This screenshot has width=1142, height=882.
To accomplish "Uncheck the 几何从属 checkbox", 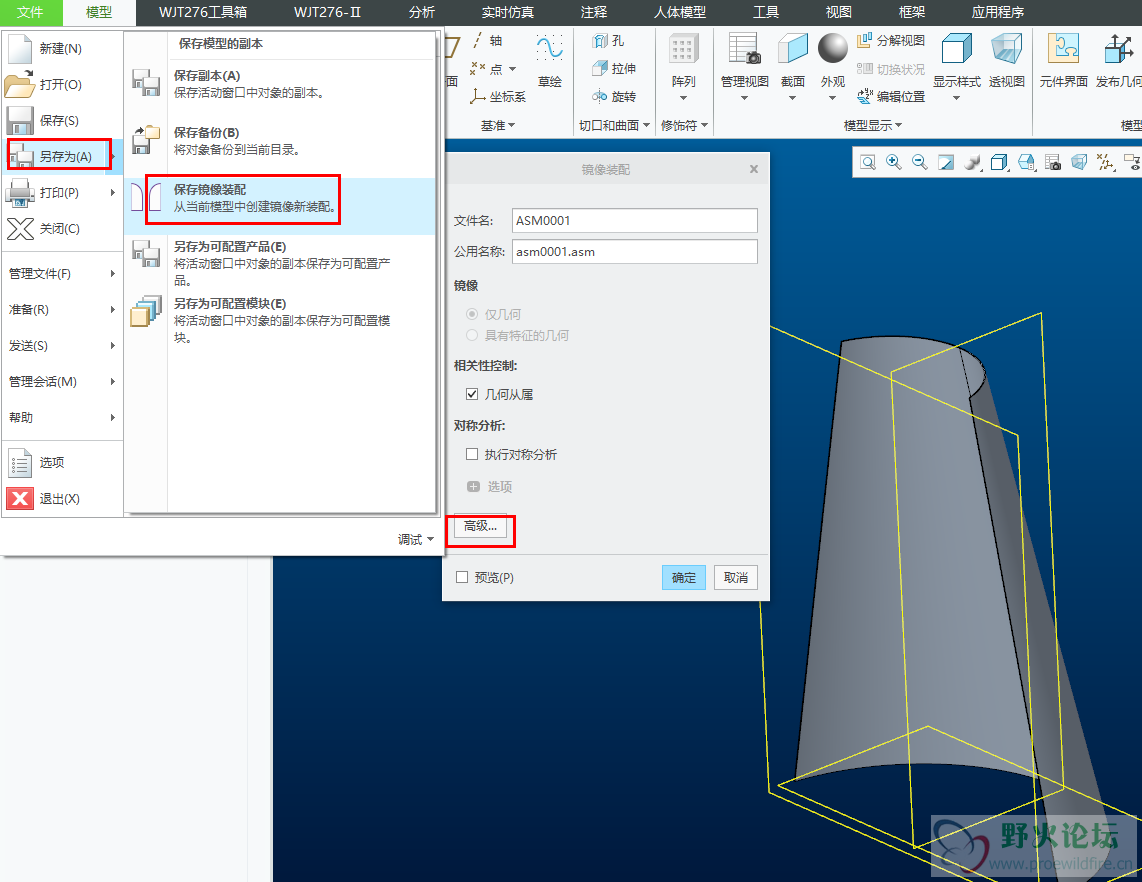I will tap(472, 394).
